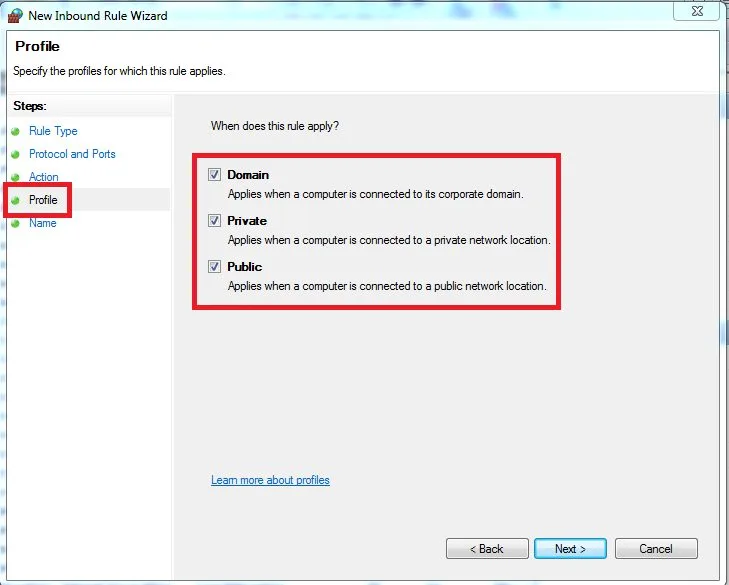Click green bullet beside Action step

point(15,178)
